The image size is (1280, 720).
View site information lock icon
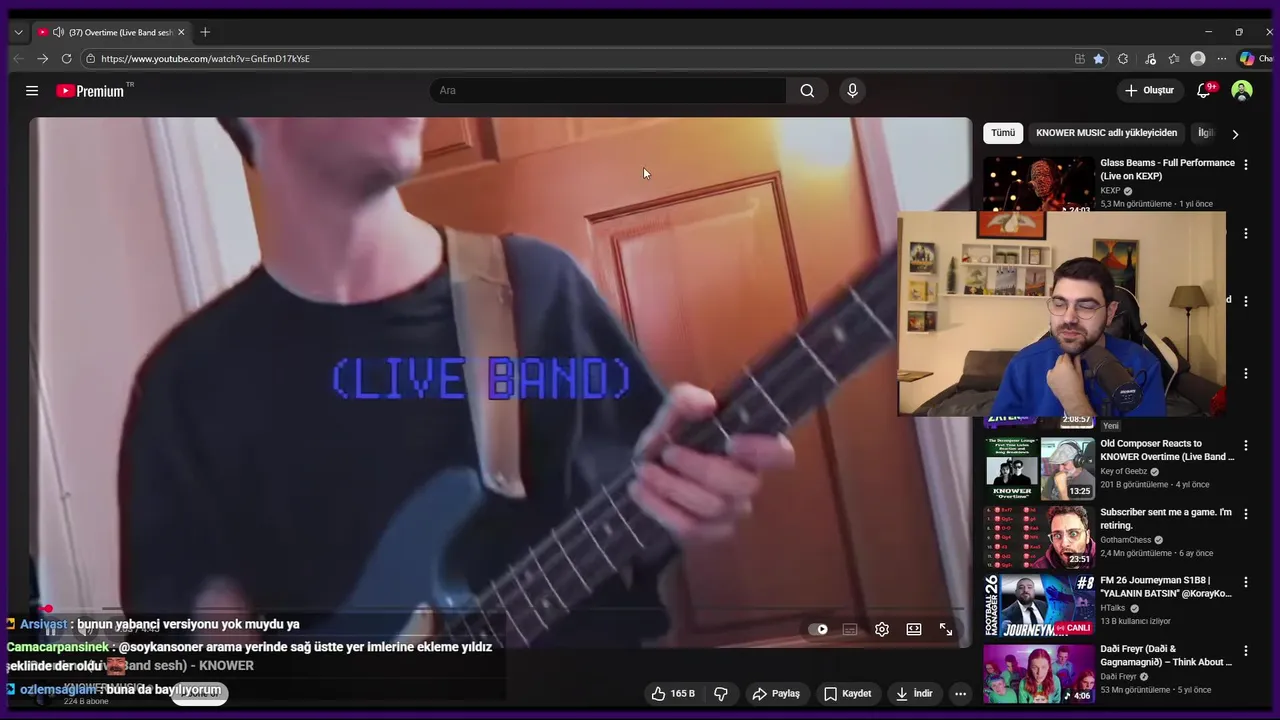tap(90, 59)
